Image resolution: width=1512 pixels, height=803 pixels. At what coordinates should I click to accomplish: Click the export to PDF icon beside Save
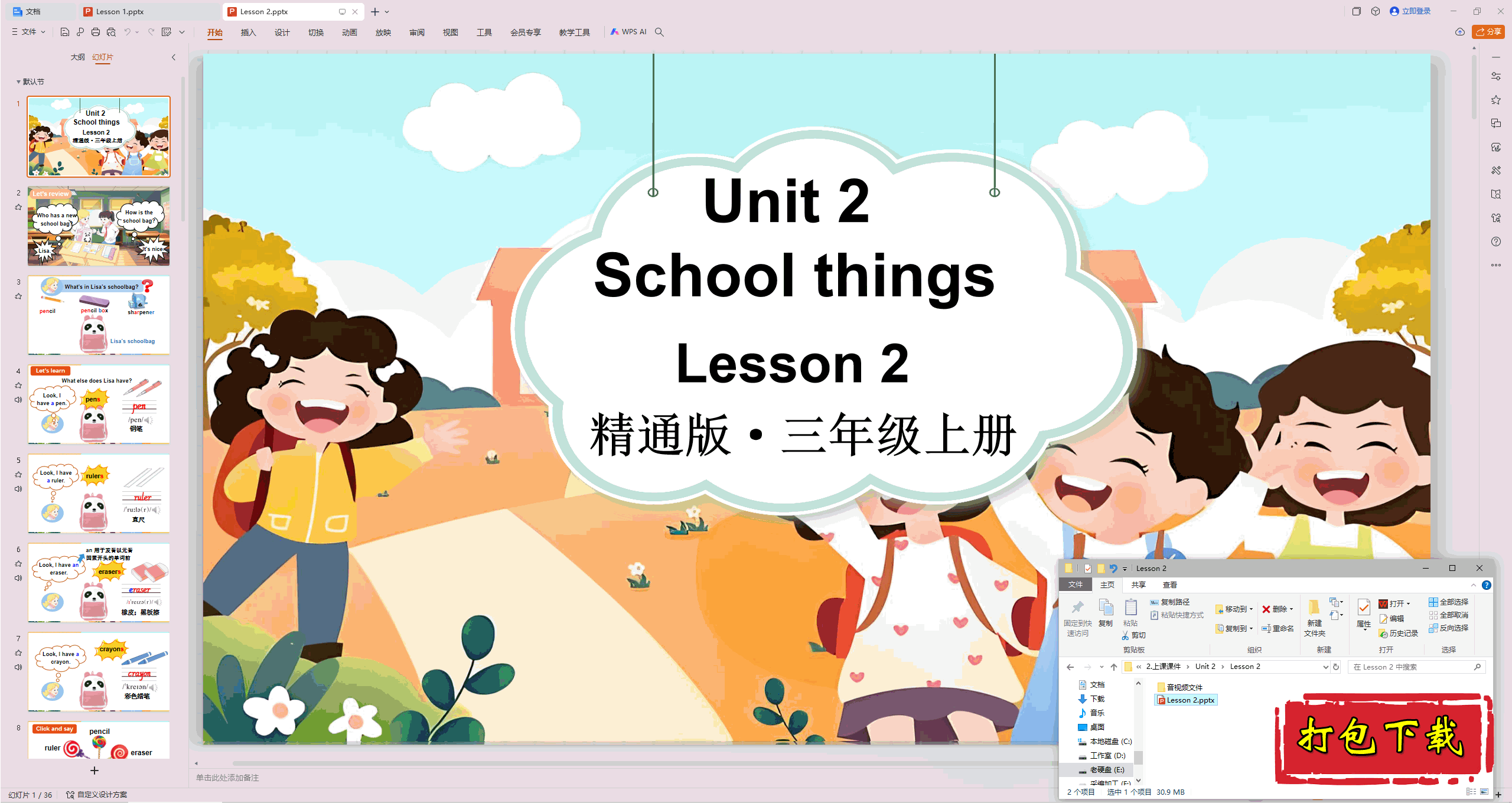(x=80, y=32)
